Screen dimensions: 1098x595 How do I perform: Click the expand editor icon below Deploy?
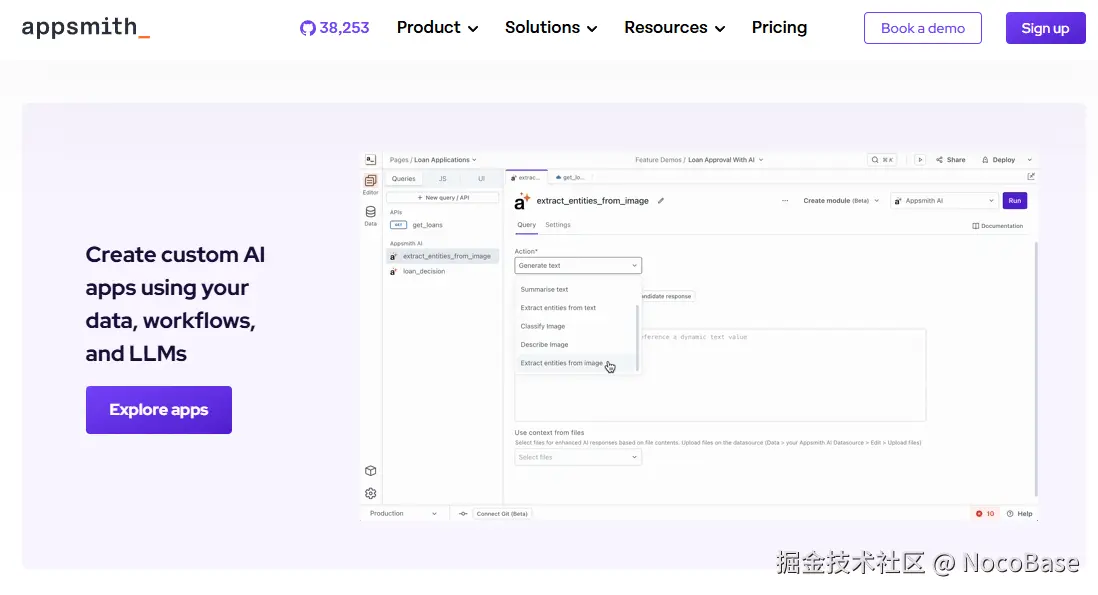pos(1031,176)
